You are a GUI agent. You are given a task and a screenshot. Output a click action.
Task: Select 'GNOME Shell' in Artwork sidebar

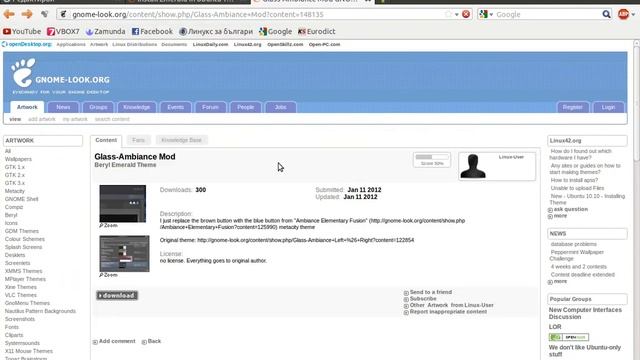21,199
